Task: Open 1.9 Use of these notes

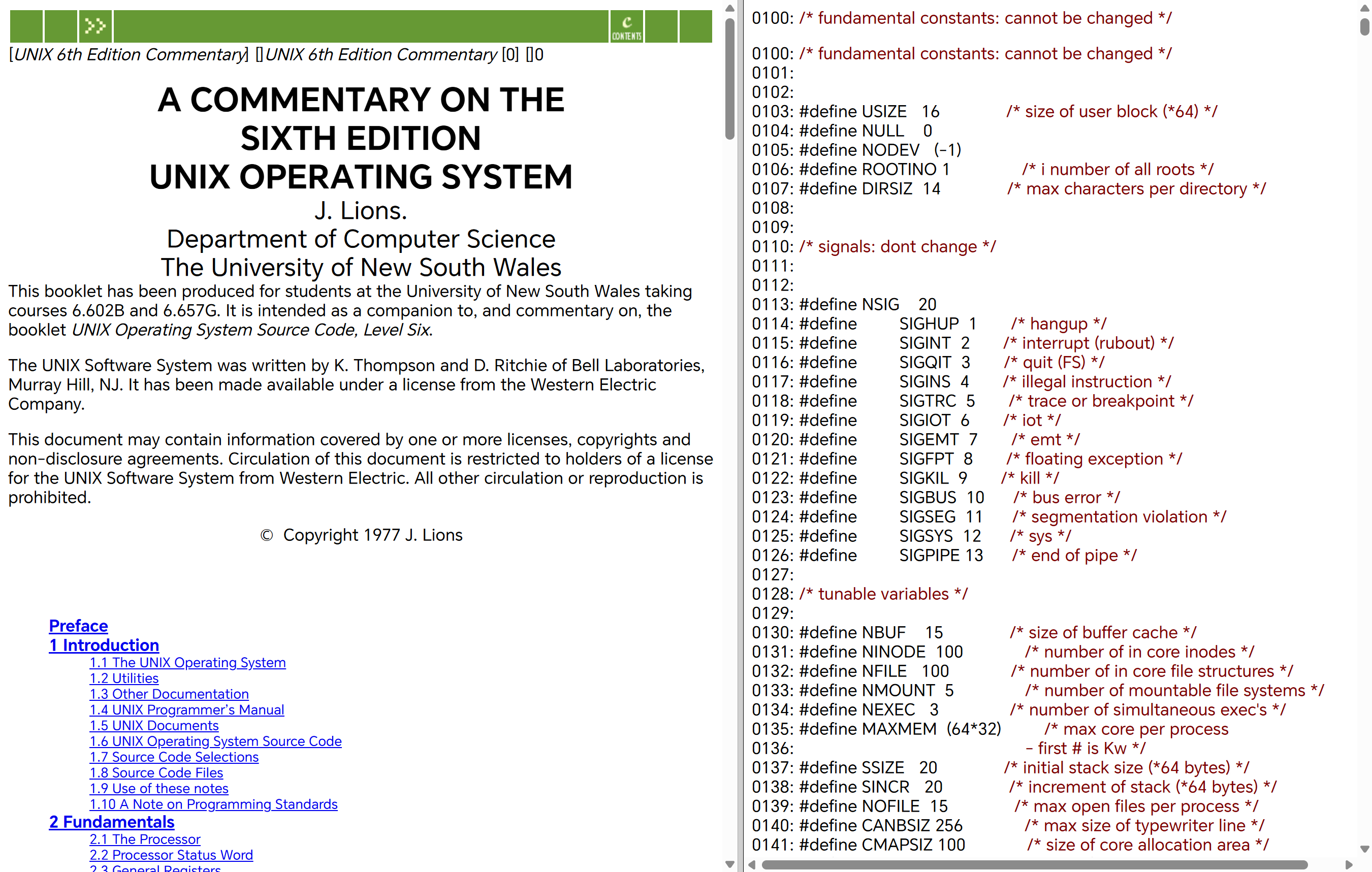Action: tap(159, 789)
